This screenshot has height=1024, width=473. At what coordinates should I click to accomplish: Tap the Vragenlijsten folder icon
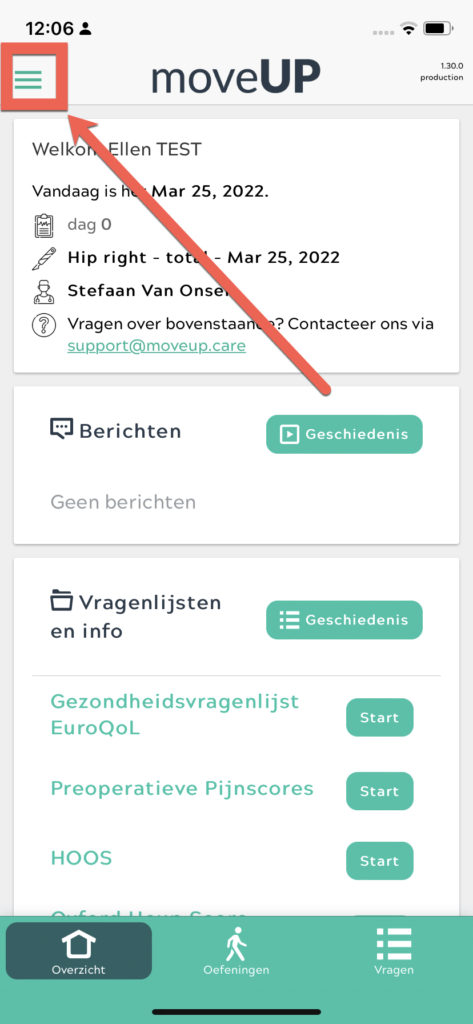(x=62, y=600)
